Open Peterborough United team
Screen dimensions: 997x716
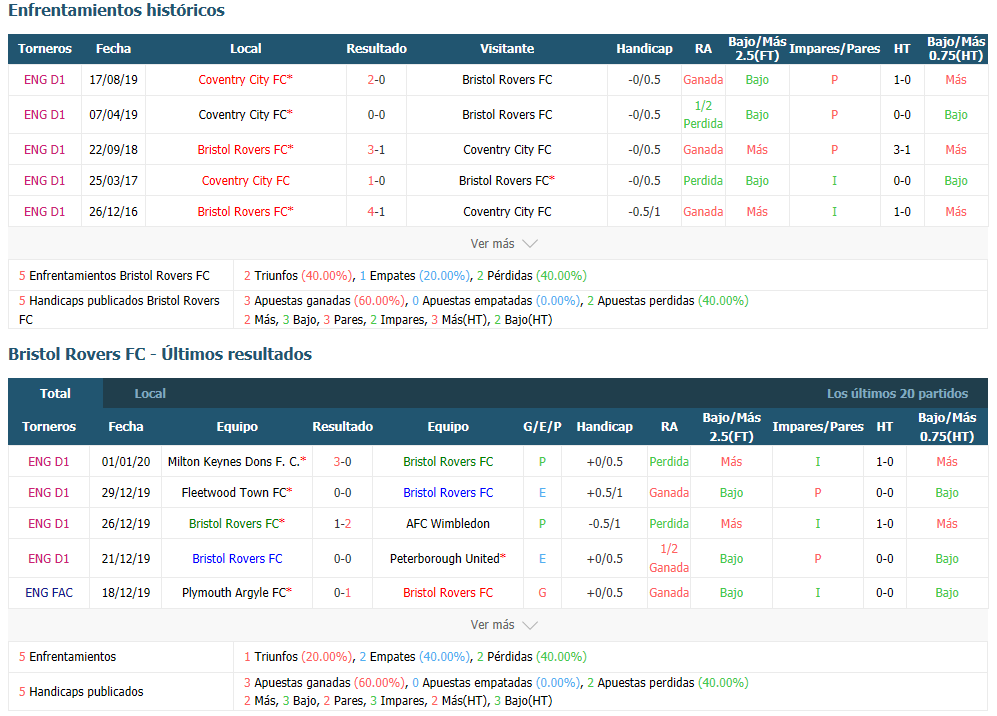[x=448, y=559]
